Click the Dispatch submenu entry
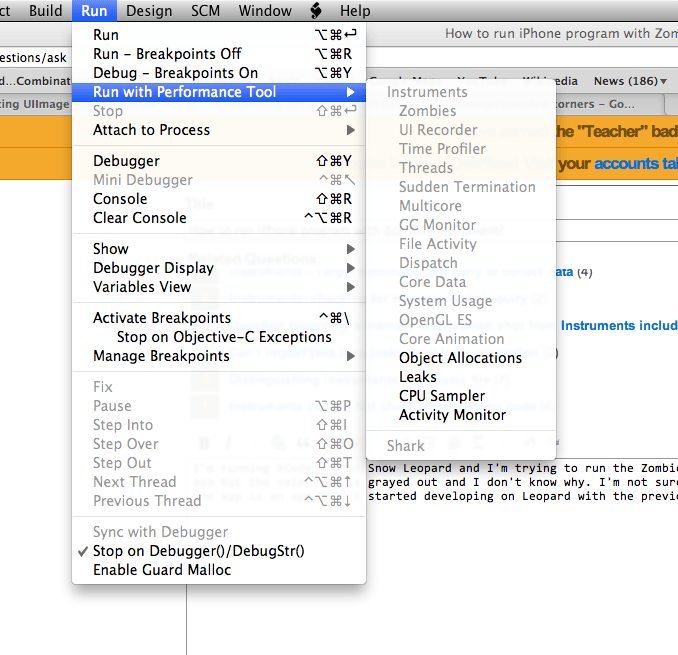678x655 pixels. coord(461,263)
